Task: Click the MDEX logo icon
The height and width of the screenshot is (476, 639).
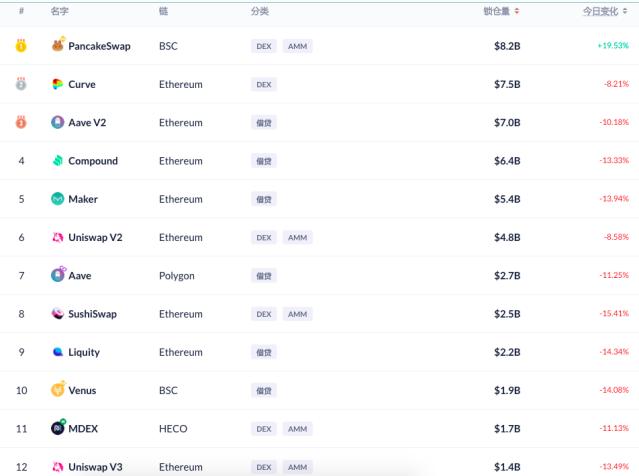Action: coord(58,428)
